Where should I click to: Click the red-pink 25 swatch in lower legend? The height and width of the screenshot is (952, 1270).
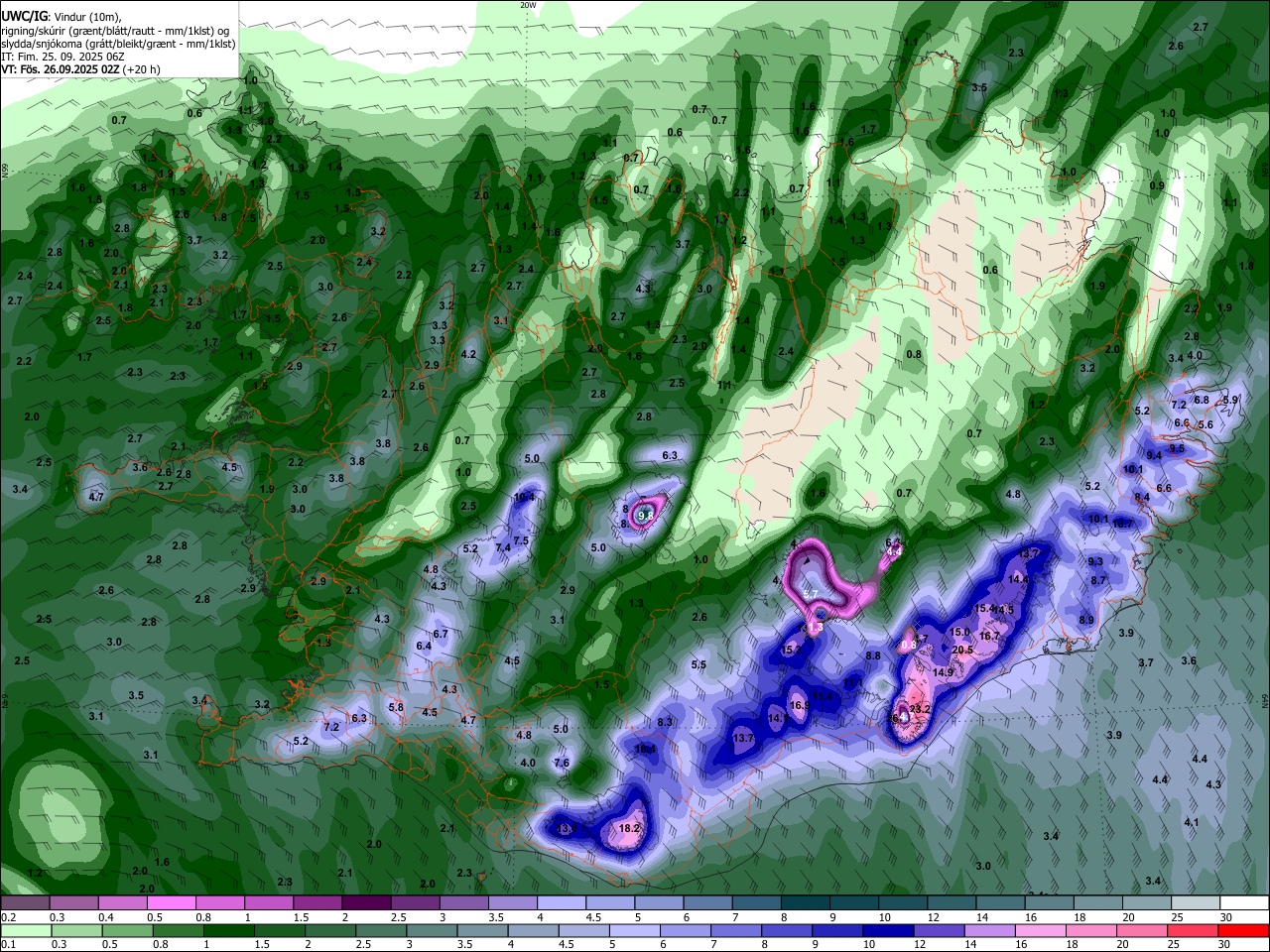pos(1194,931)
